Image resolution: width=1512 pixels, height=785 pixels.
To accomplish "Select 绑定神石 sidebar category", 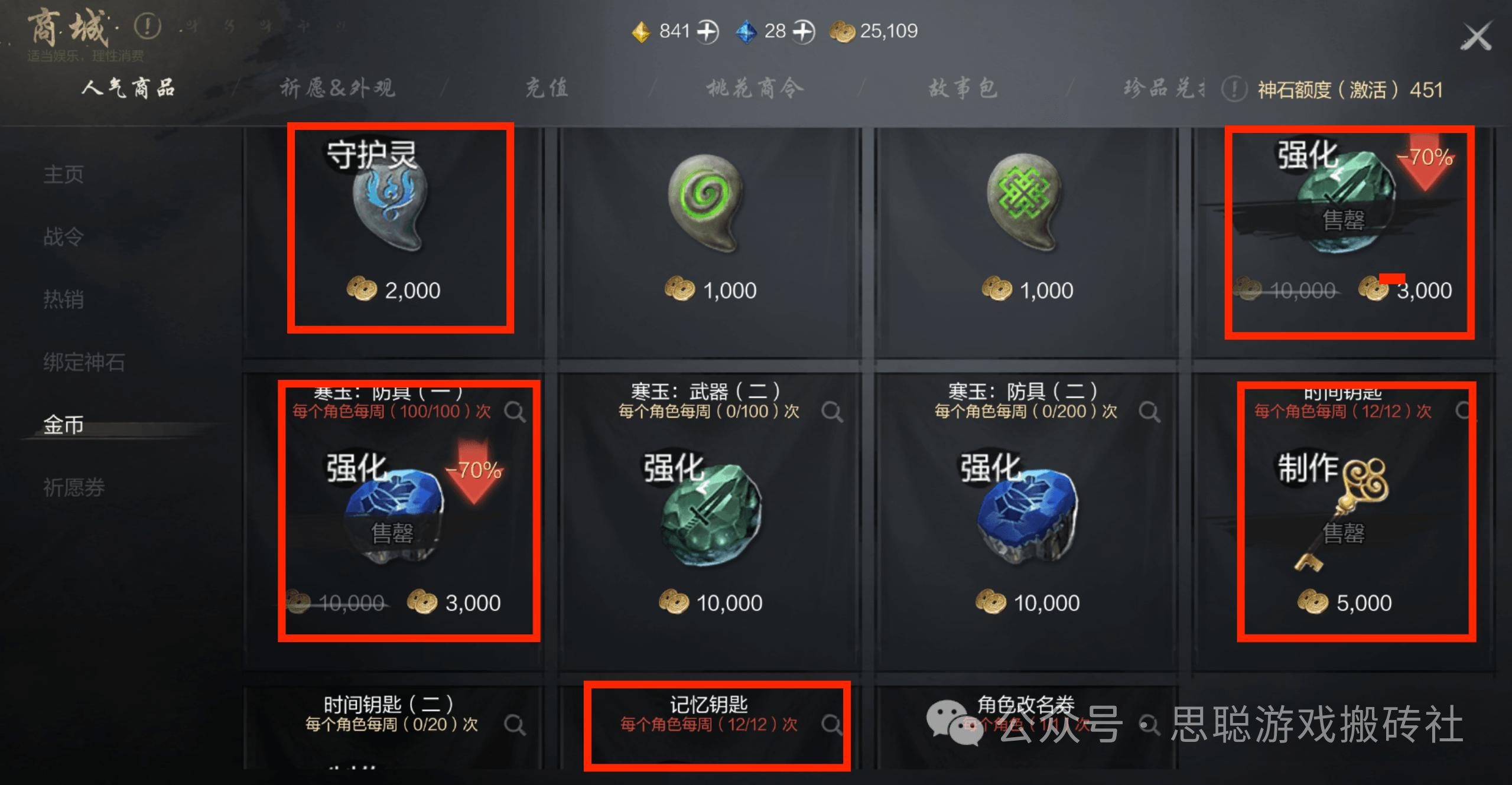I will [x=84, y=362].
